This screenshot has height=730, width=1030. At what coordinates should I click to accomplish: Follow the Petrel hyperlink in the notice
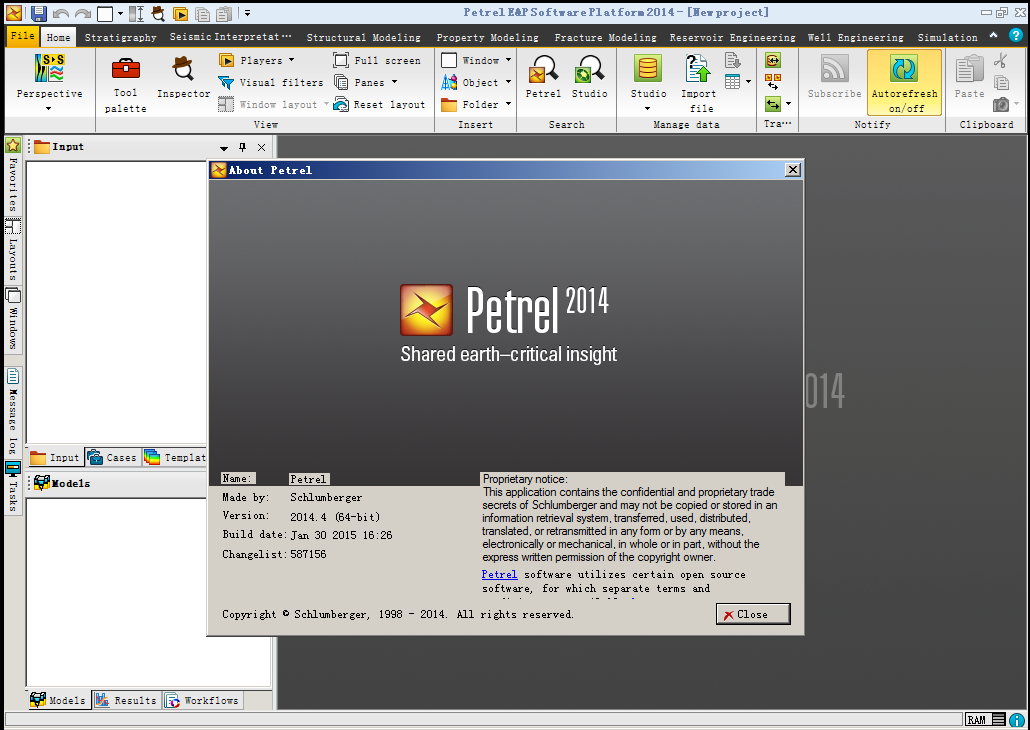pos(499,574)
